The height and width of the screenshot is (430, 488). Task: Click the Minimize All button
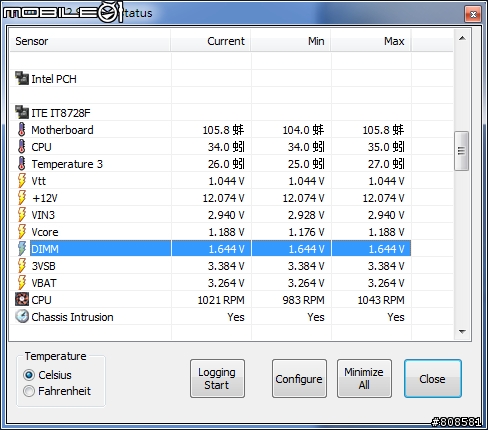pos(364,378)
